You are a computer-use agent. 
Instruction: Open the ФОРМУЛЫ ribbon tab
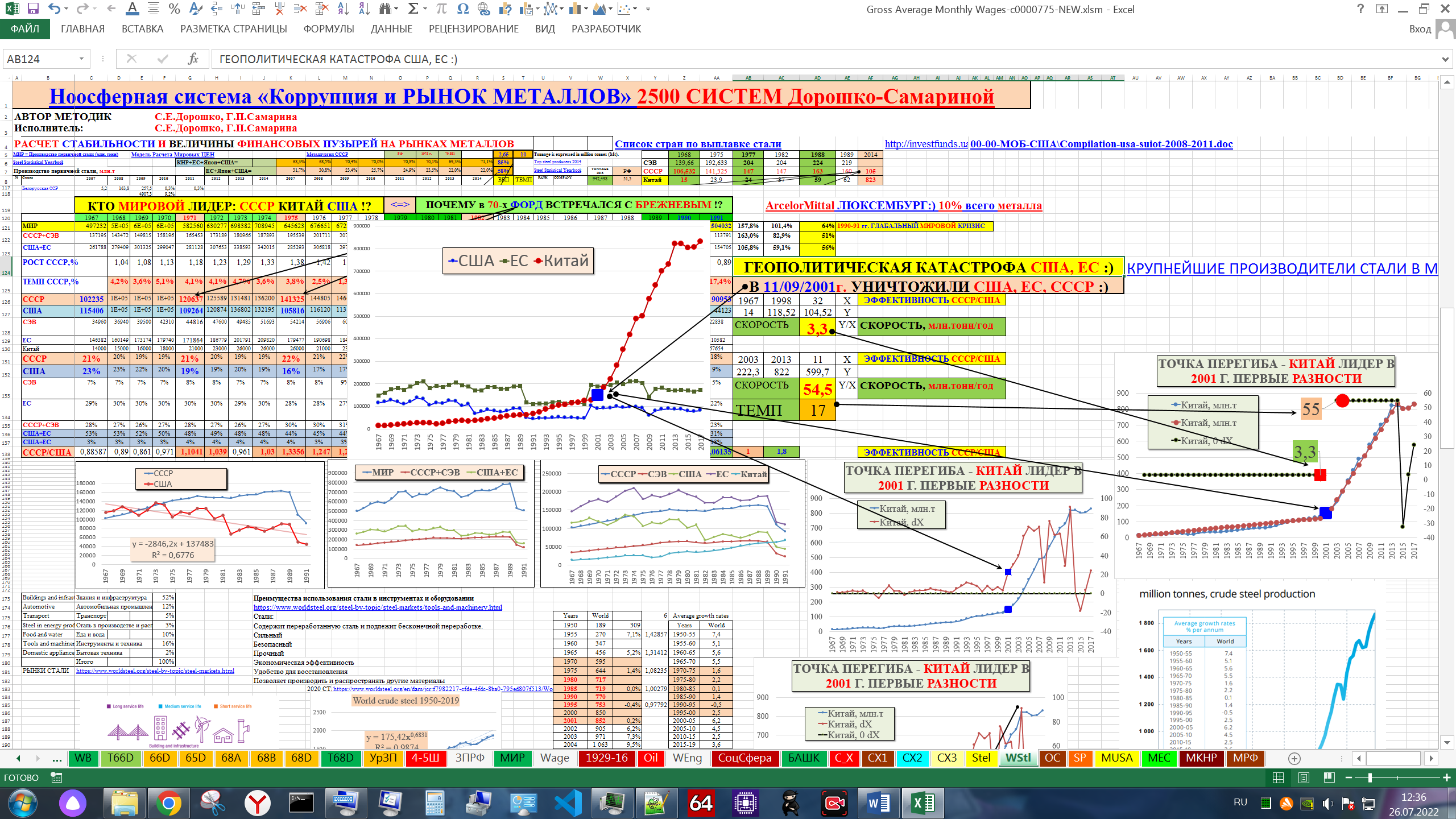[x=329, y=29]
